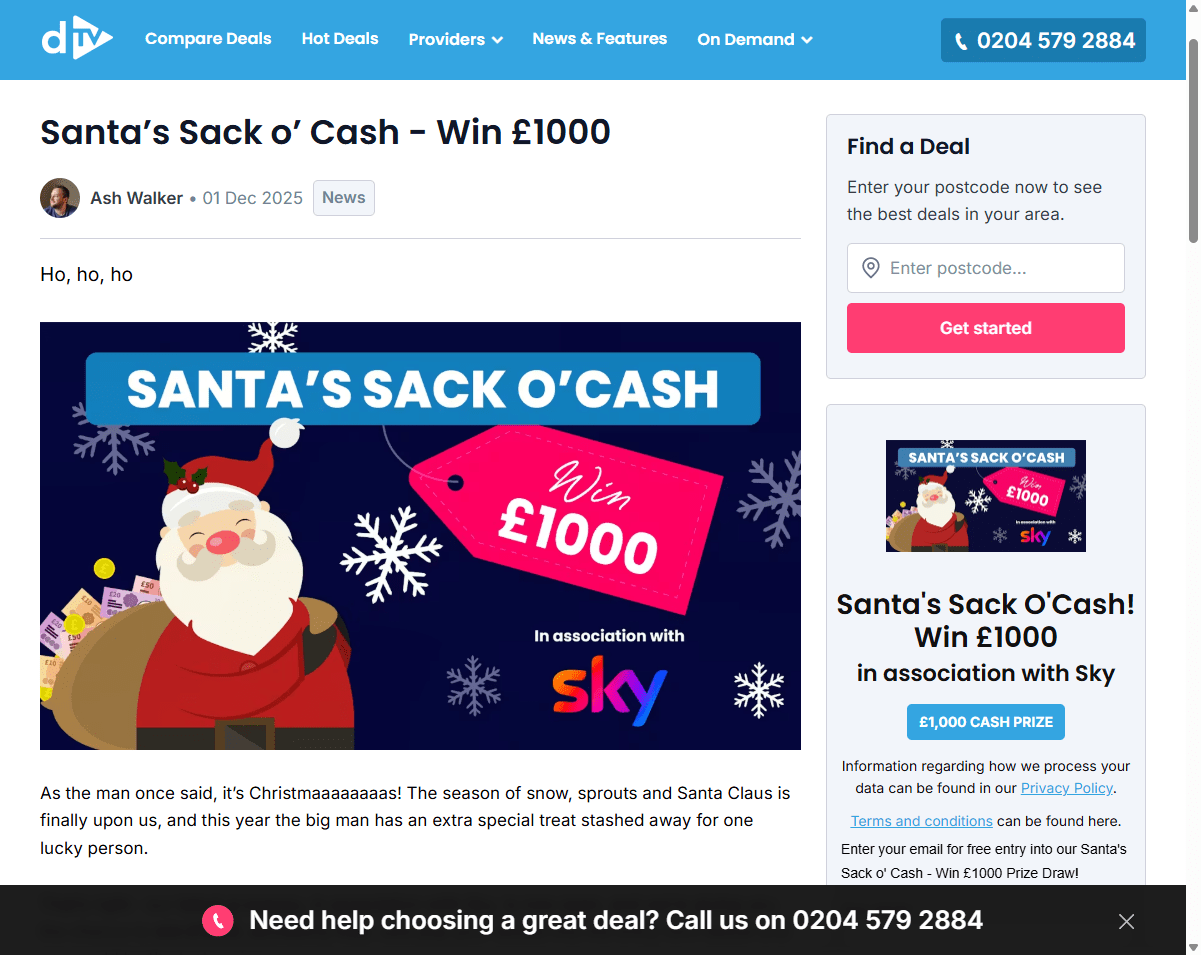Click the dTV logo in header
Viewport: 1201px width, 955px height.
pos(77,38)
